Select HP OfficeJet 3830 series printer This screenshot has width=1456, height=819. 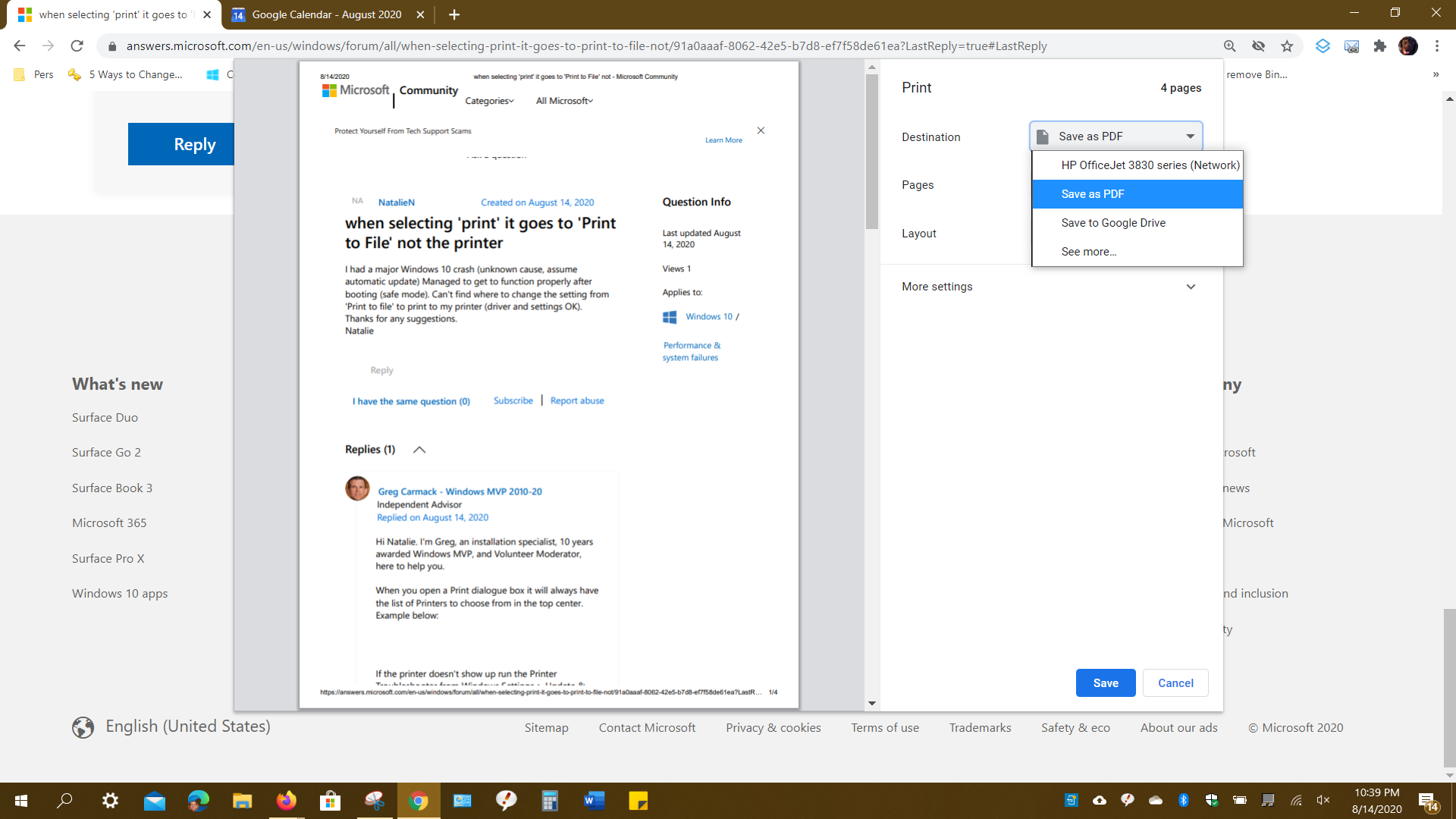coord(1150,165)
